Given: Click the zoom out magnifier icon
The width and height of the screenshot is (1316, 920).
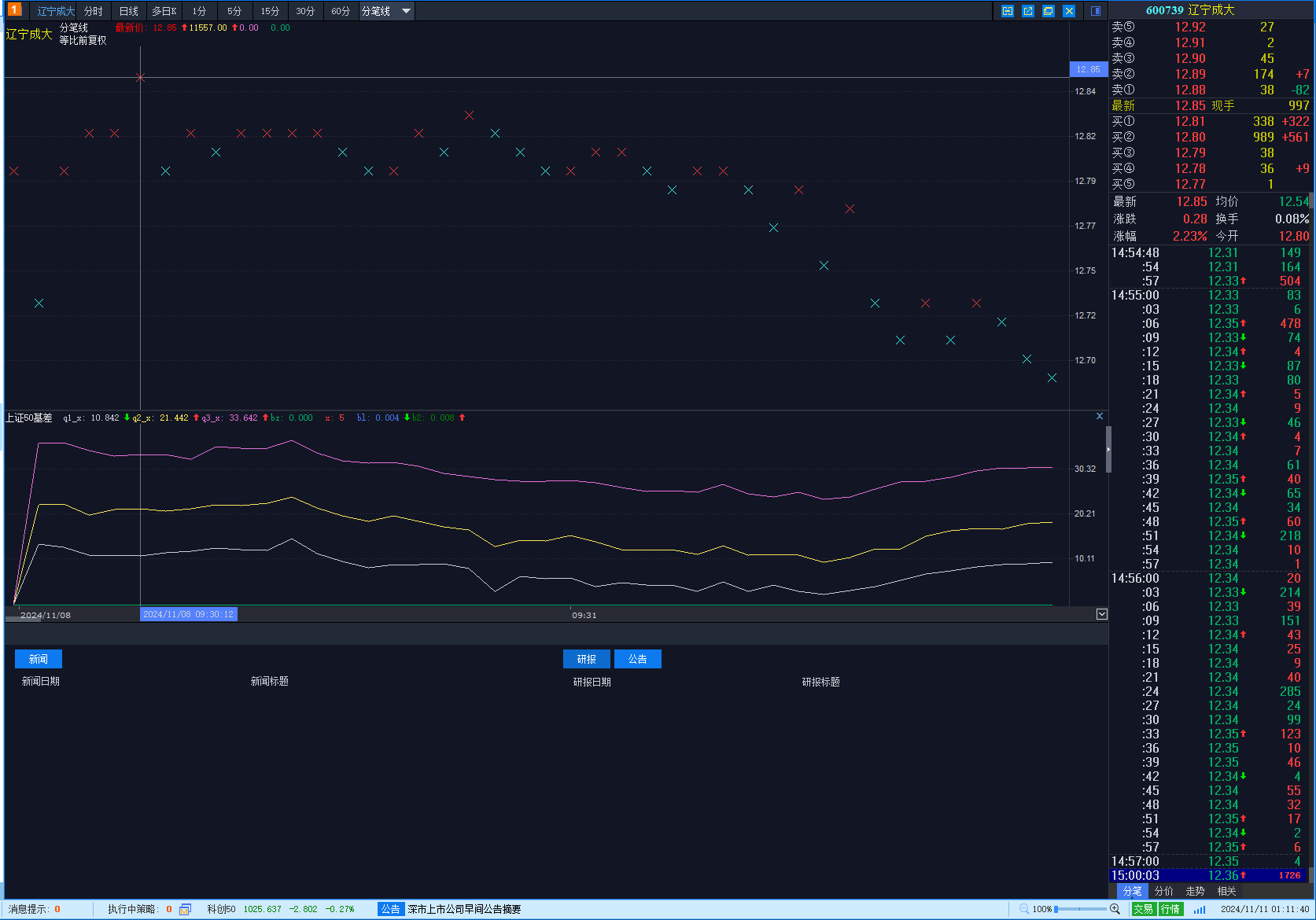Looking at the screenshot, I should tap(1024, 909).
